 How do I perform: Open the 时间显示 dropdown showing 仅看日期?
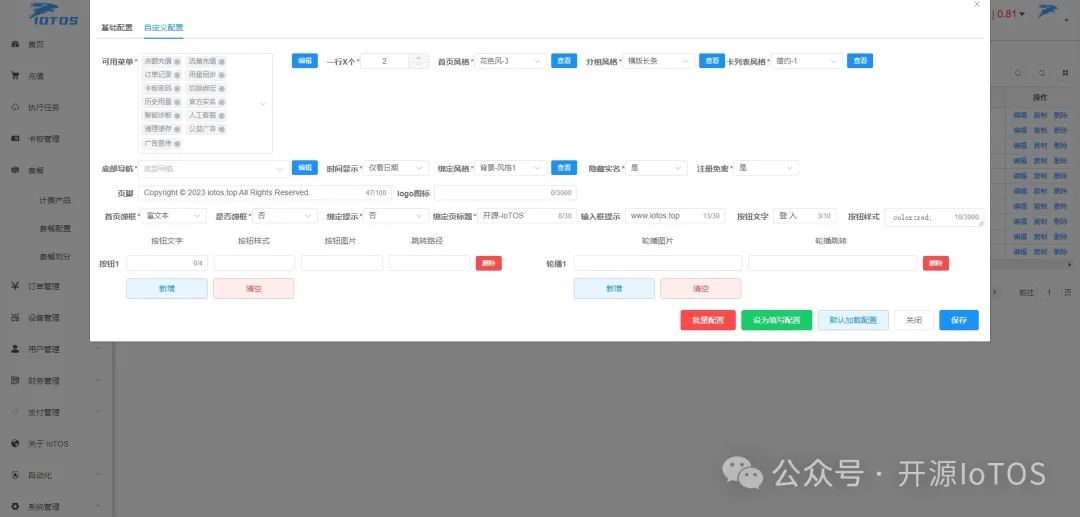click(x=395, y=168)
